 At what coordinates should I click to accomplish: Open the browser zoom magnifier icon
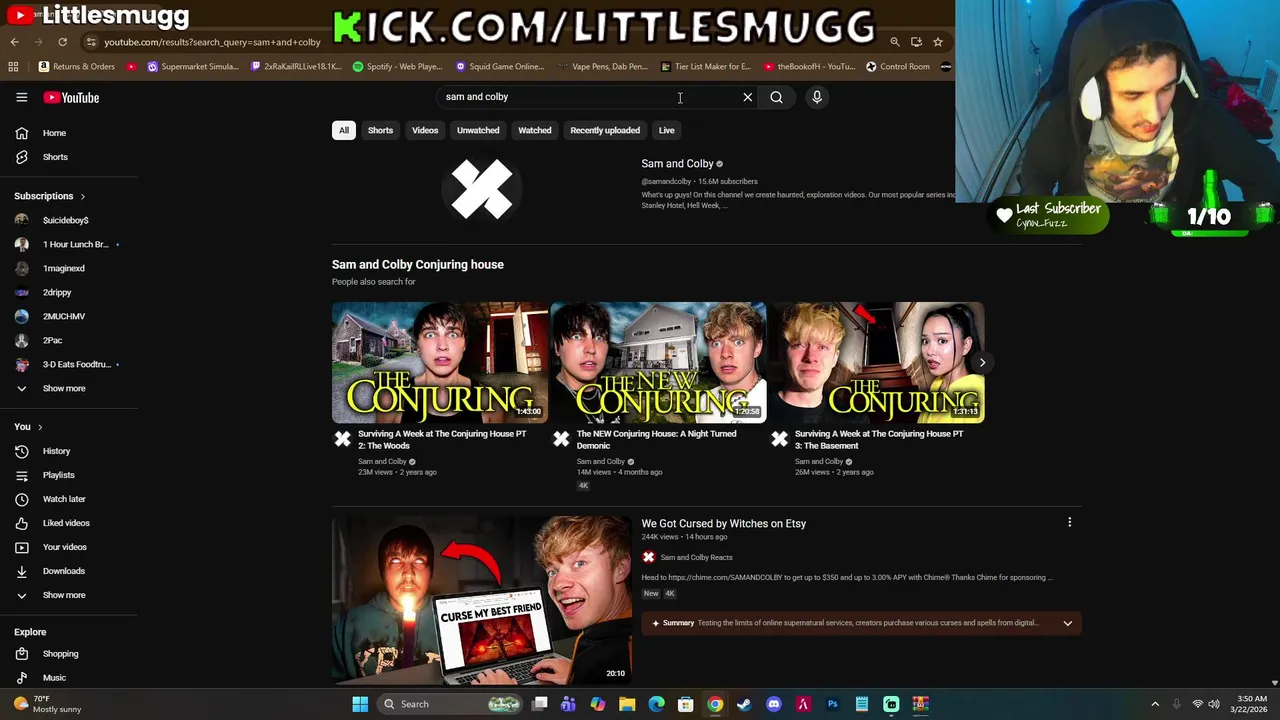pos(895,42)
